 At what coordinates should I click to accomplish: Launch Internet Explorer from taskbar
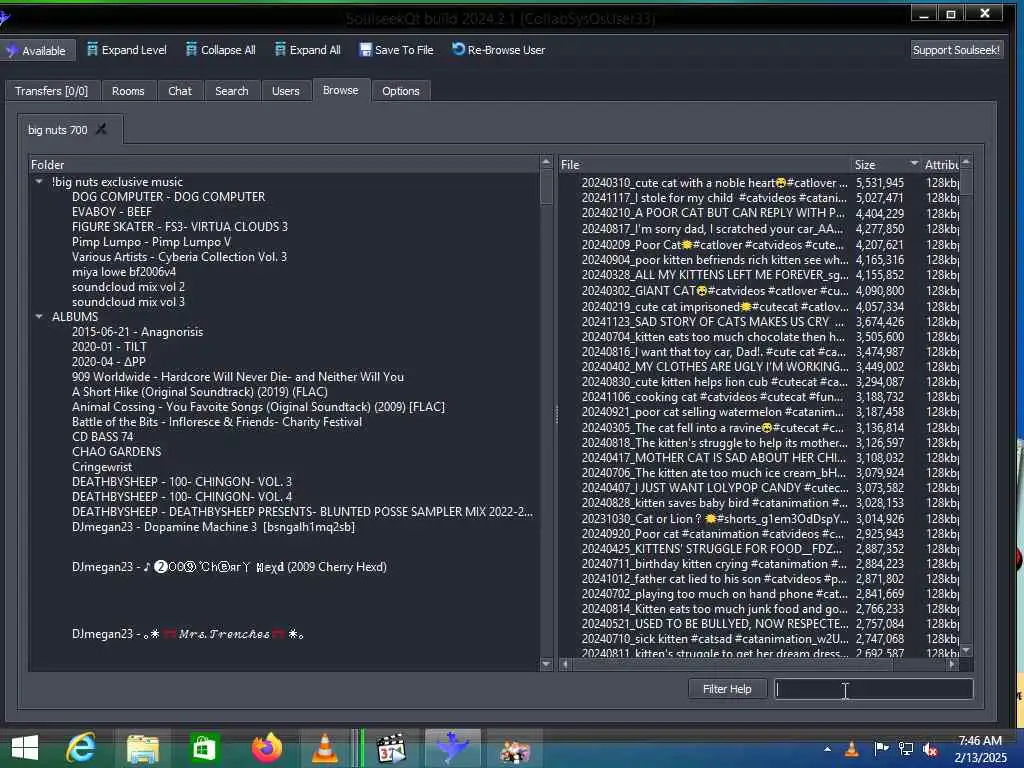tap(81, 748)
